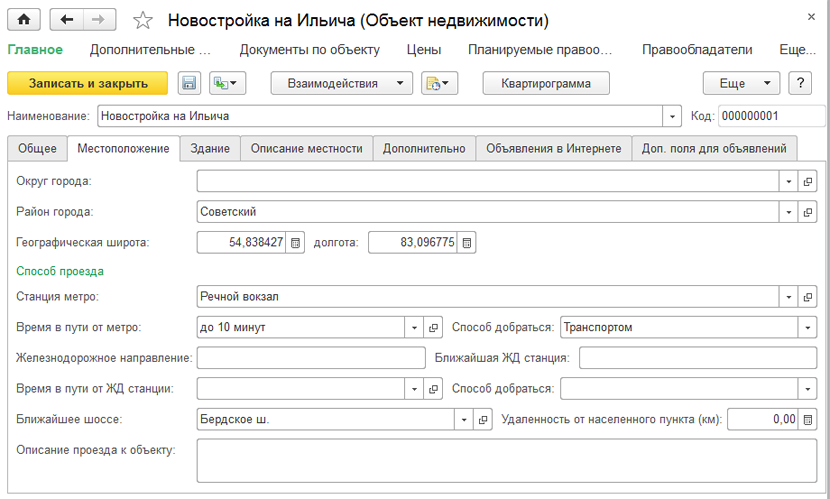Screen dimensions: 830x499
Task: Open the Цены navigation section
Action: pos(424,50)
